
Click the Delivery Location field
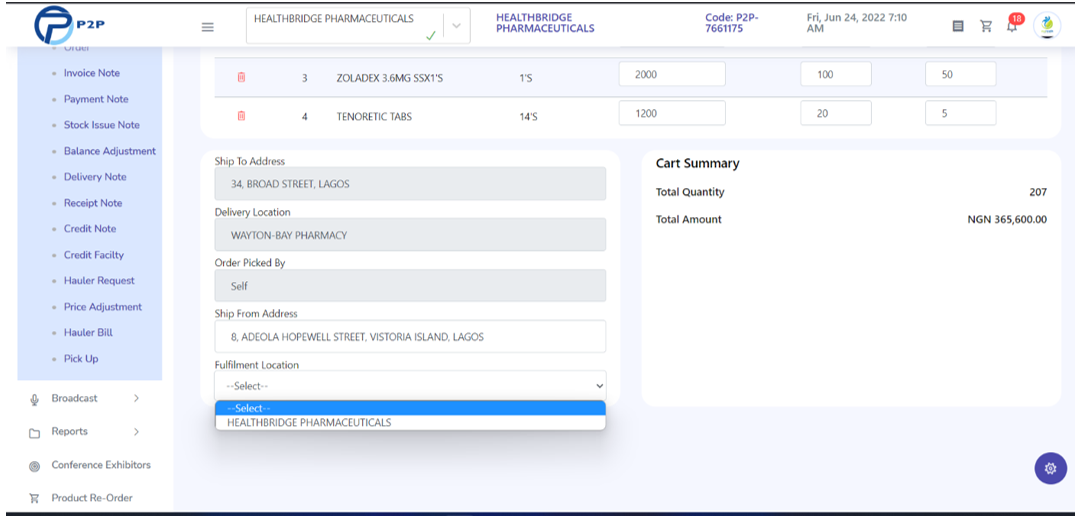click(x=410, y=235)
